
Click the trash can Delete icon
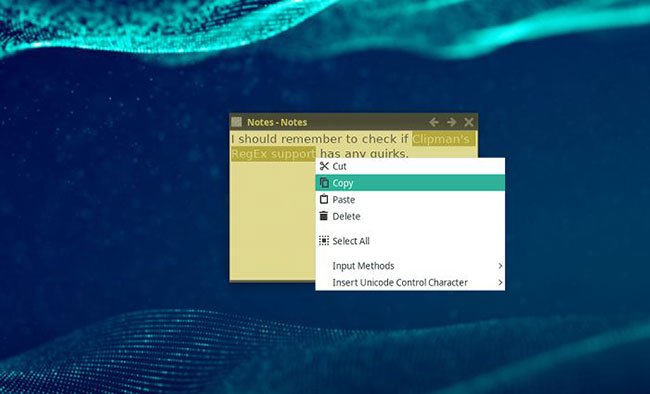(324, 216)
